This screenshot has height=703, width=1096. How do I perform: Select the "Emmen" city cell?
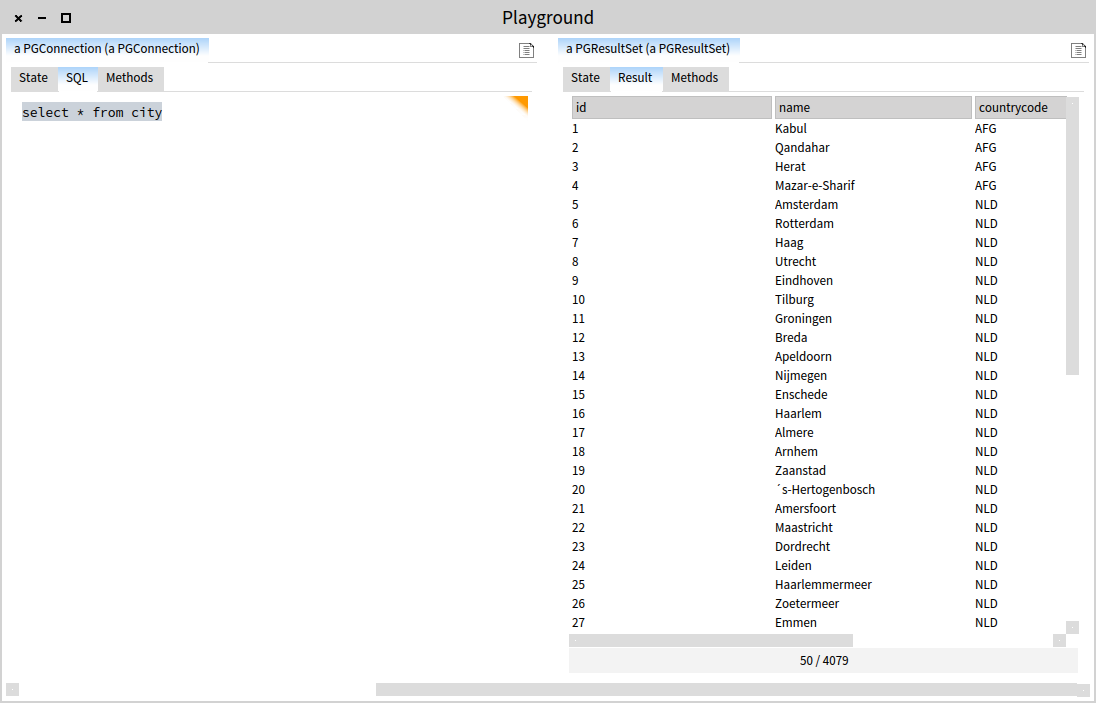tap(795, 623)
